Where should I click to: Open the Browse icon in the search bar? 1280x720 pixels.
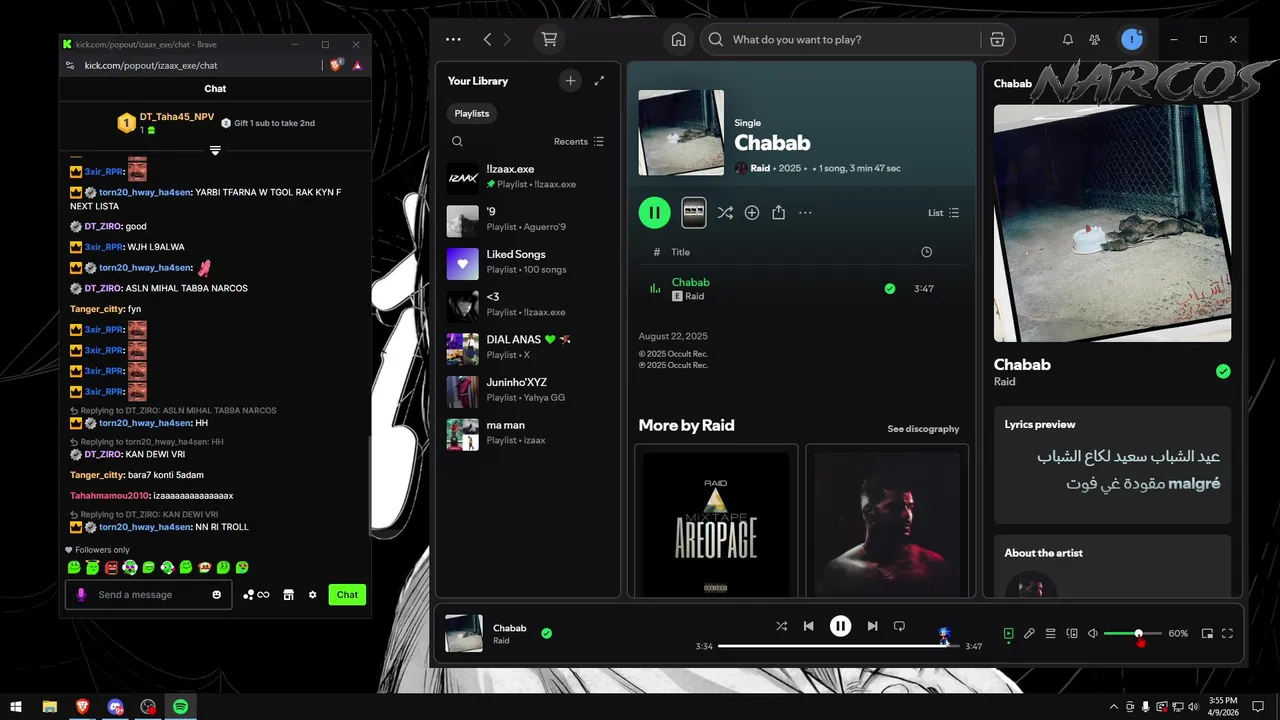(997, 39)
